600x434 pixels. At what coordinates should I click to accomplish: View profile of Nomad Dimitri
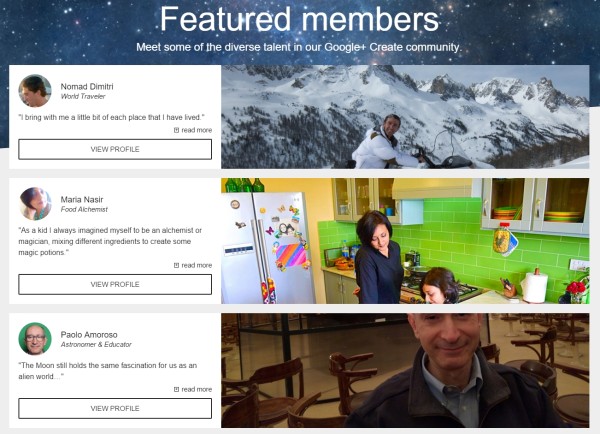(x=115, y=149)
